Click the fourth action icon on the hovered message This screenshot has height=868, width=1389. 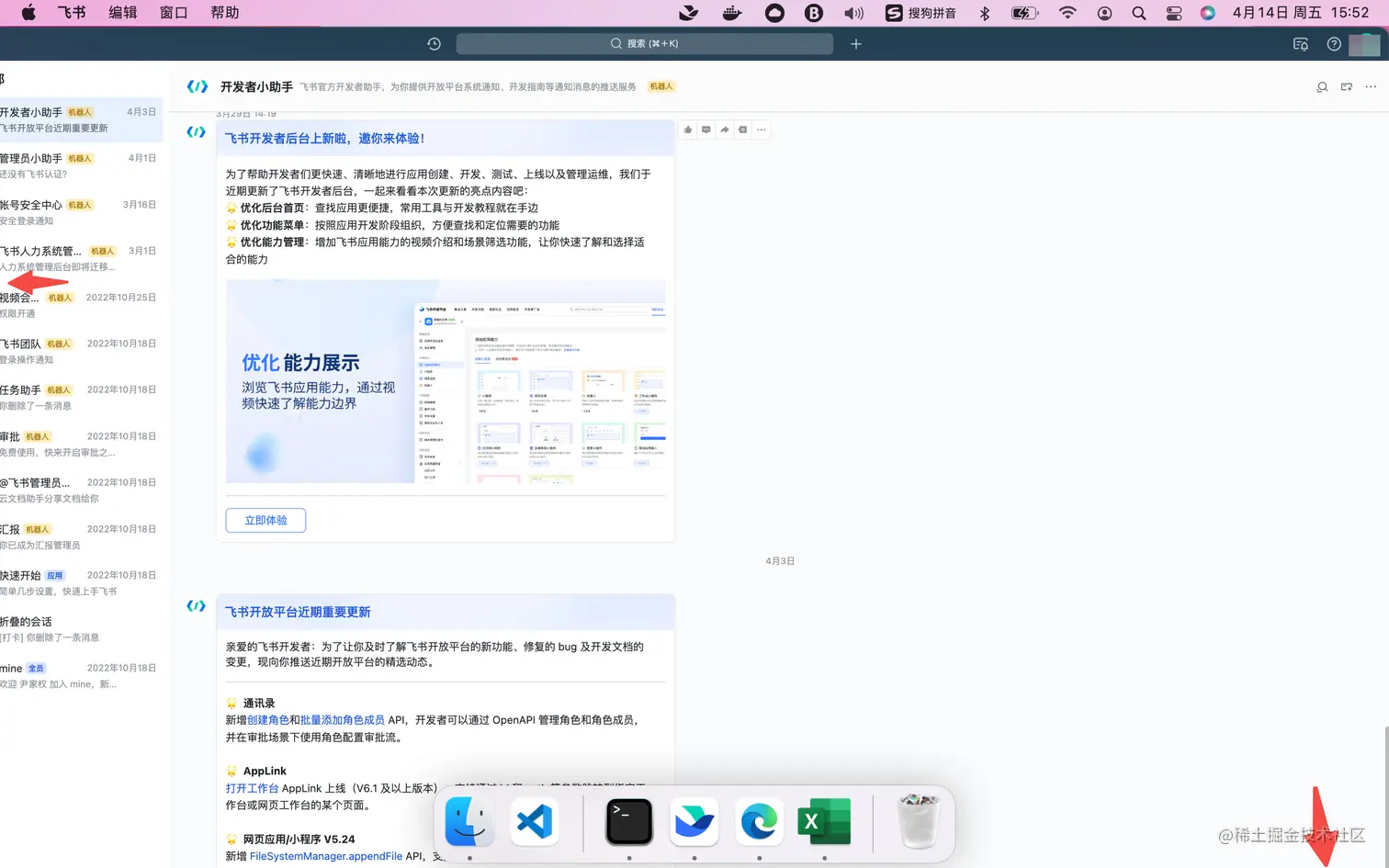tap(743, 130)
